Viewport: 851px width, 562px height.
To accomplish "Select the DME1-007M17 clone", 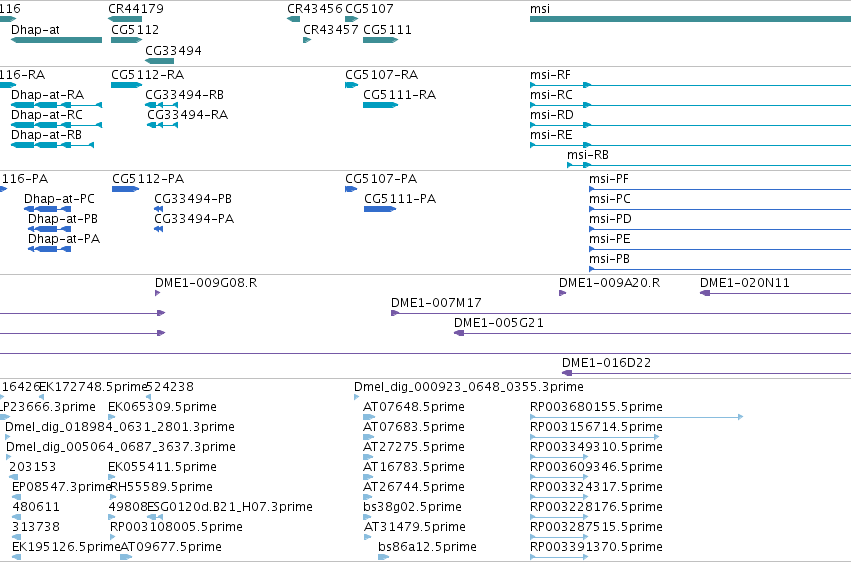I will (x=621, y=314).
